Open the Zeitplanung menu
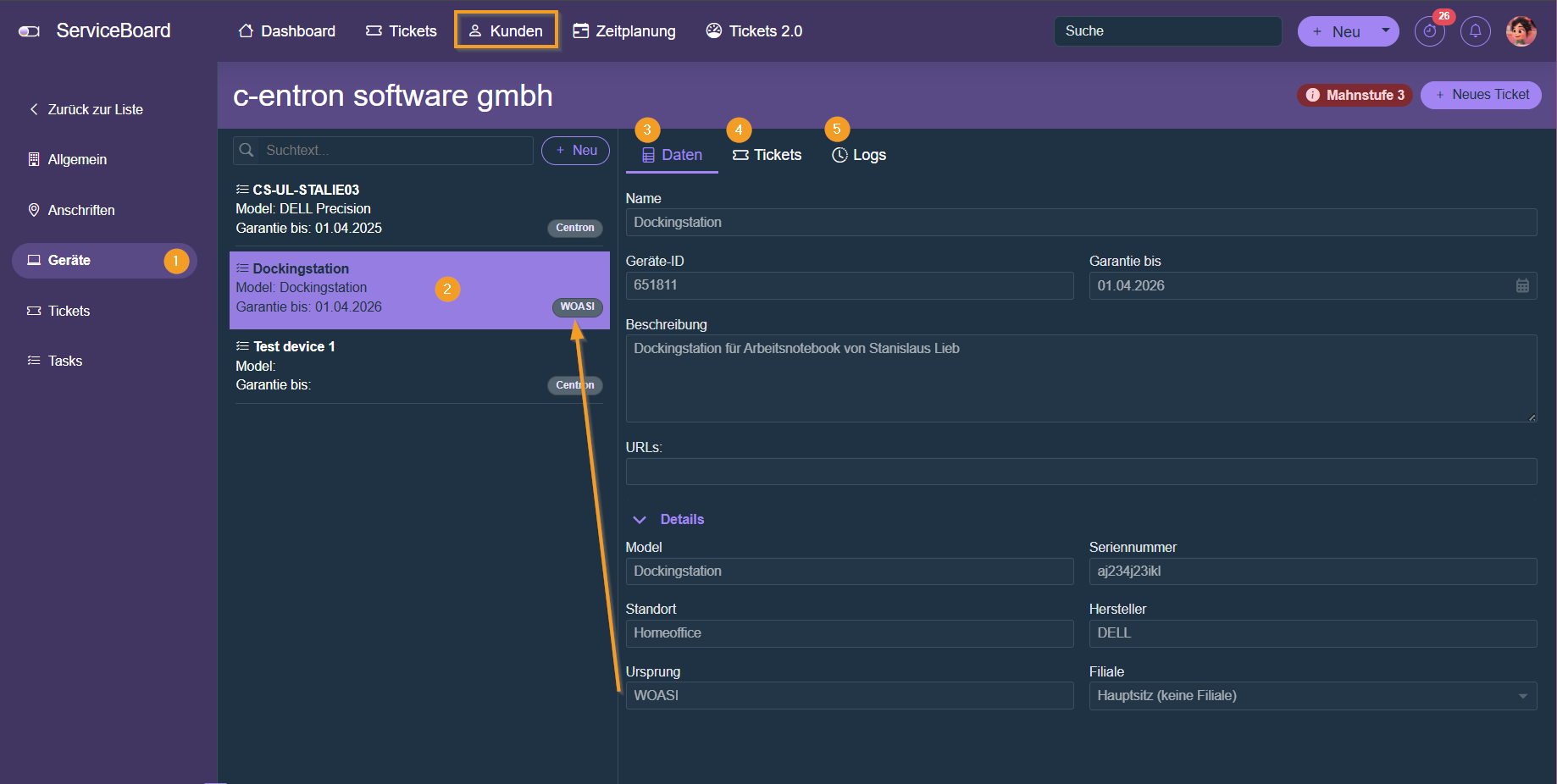1557x784 pixels. coord(624,31)
